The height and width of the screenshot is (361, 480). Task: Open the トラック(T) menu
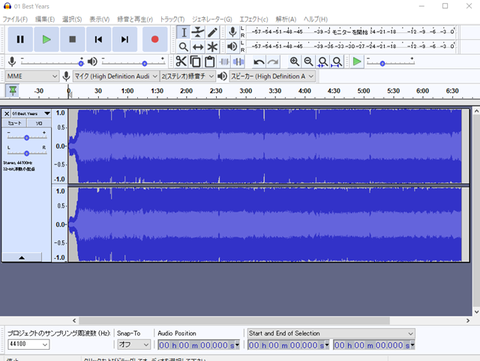[172, 19]
